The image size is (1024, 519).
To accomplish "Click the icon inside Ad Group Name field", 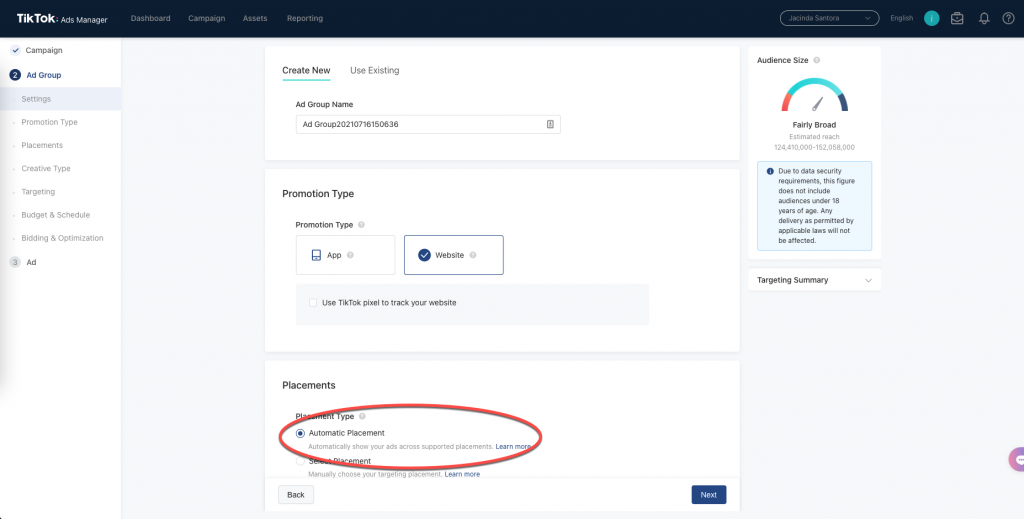I will pos(550,124).
